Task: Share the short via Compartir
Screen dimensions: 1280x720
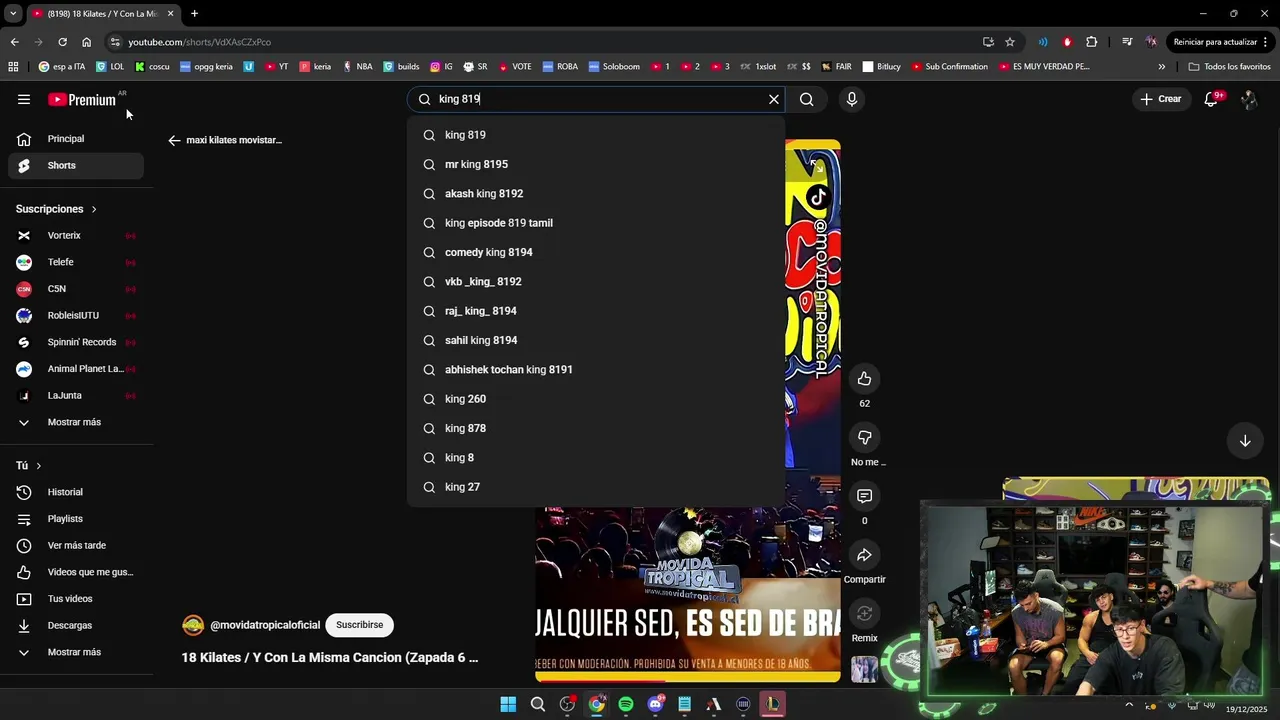Action: [864, 555]
